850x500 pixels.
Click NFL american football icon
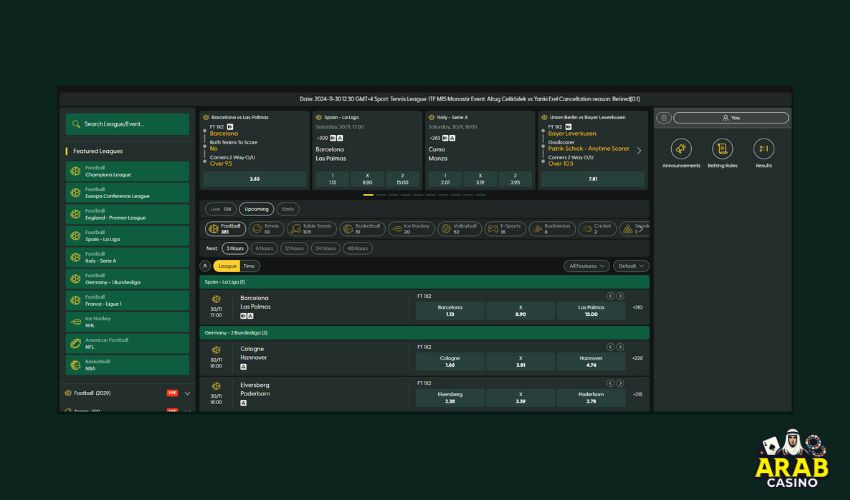pos(75,344)
